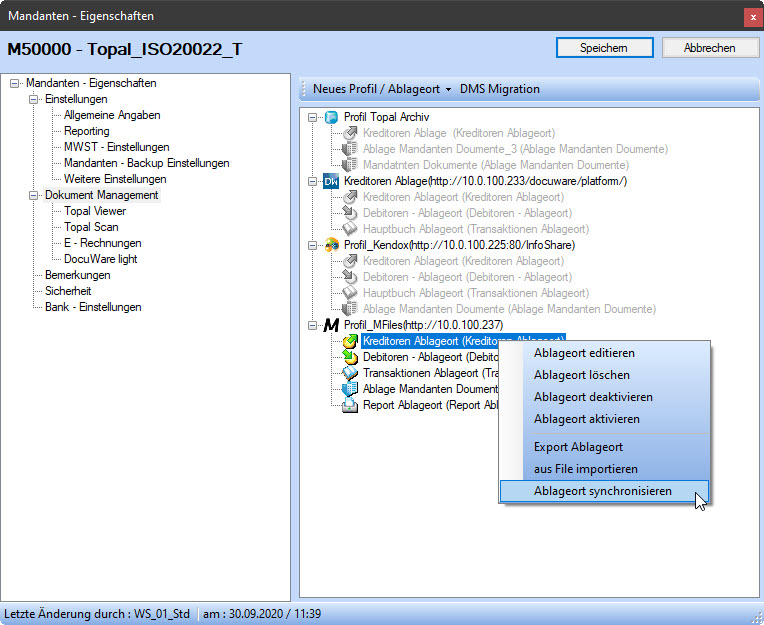This screenshot has height=625, width=764.
Task: Collapse the Dokument Management tree node
Action: pyautogui.click(x=34, y=195)
